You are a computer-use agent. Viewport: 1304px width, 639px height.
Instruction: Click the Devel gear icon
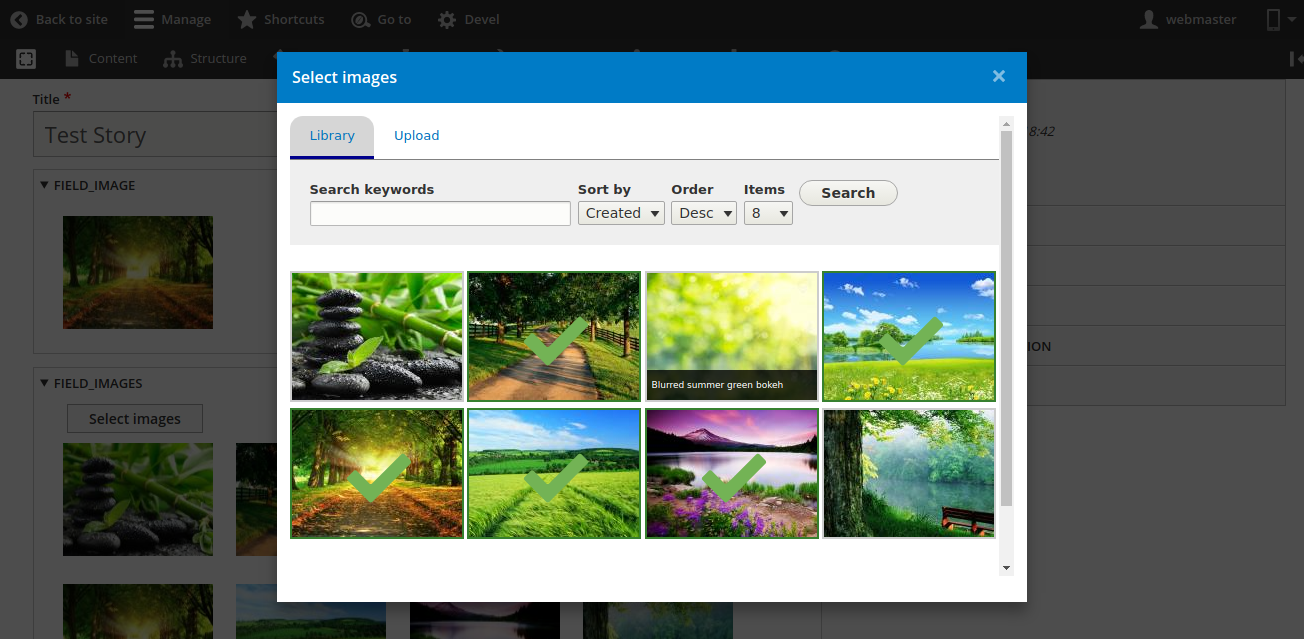click(447, 20)
